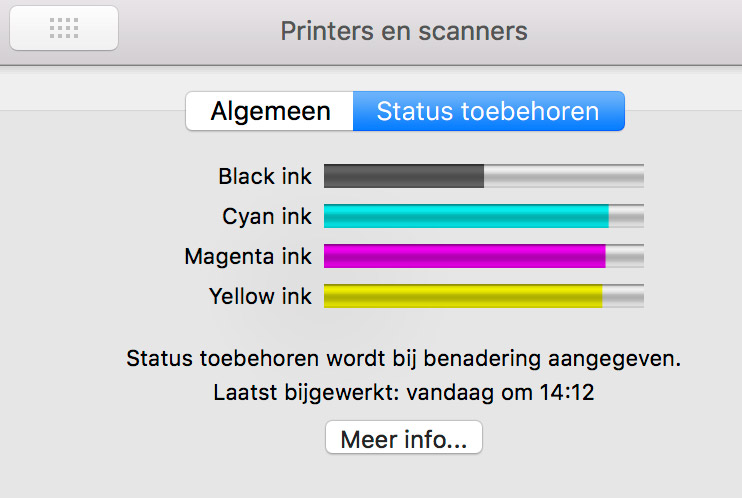Click the filled magenta part of Magenta ink bar
Screen dimensions: 742x498
tap(464, 257)
